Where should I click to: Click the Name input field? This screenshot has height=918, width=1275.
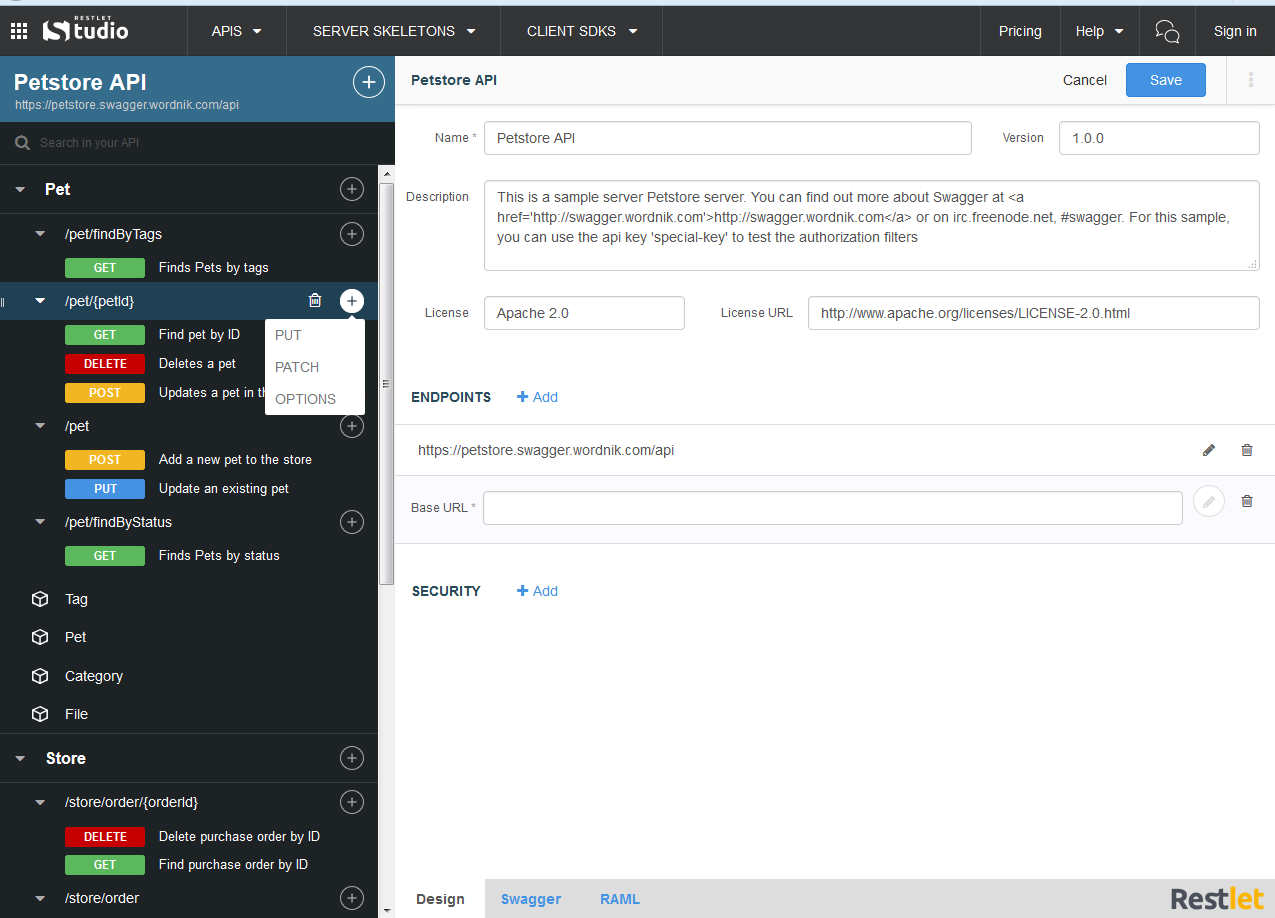(728, 138)
